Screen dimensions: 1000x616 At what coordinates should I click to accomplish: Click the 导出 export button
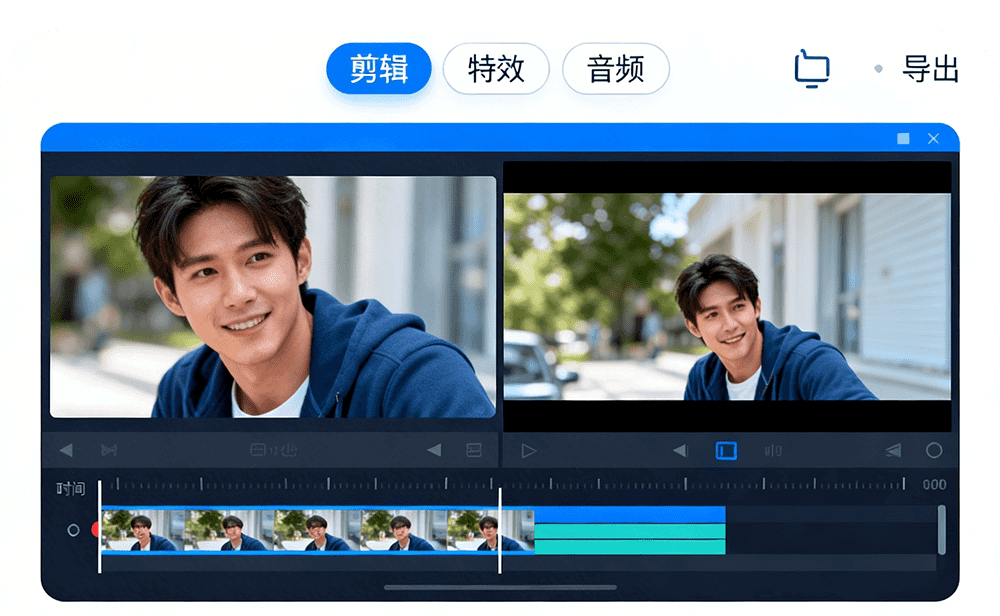tap(930, 69)
